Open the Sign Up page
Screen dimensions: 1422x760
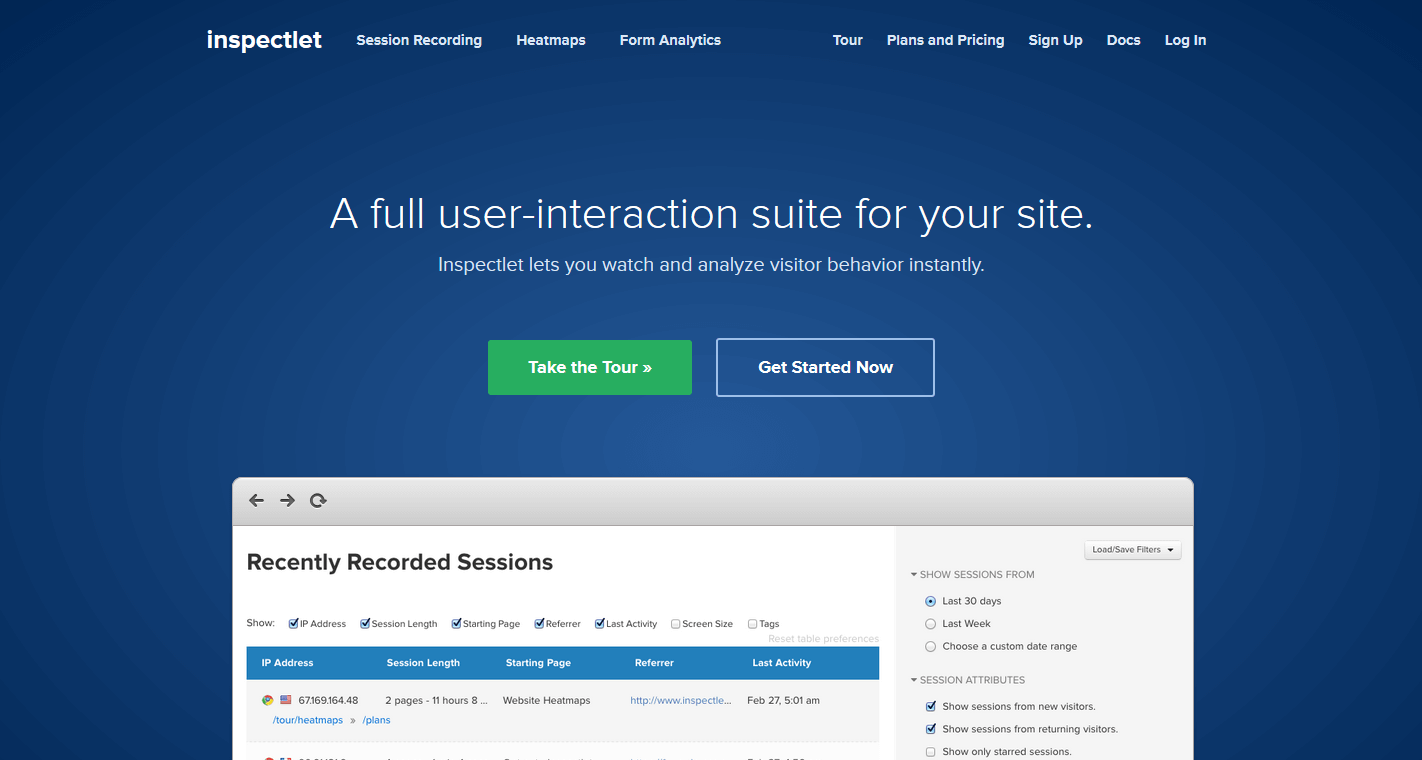pos(1055,40)
